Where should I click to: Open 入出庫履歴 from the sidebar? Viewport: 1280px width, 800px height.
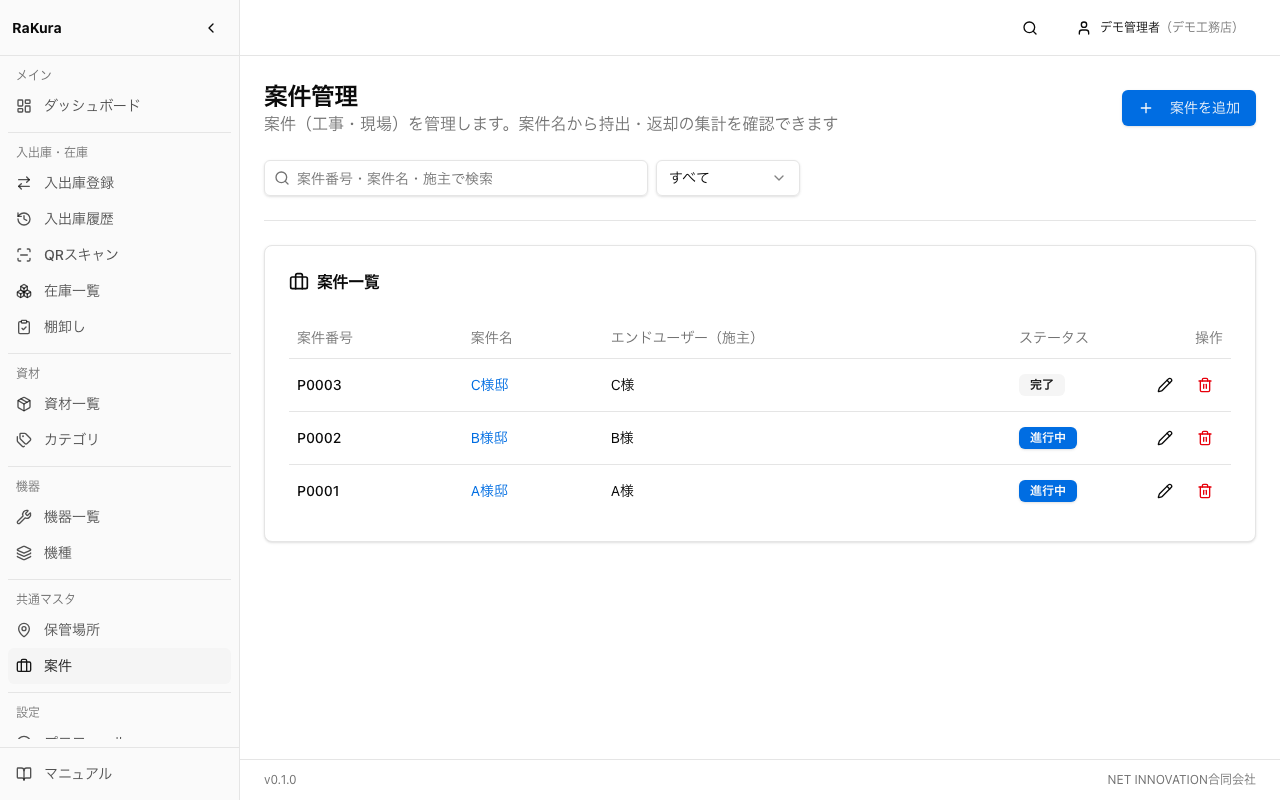click(119, 219)
